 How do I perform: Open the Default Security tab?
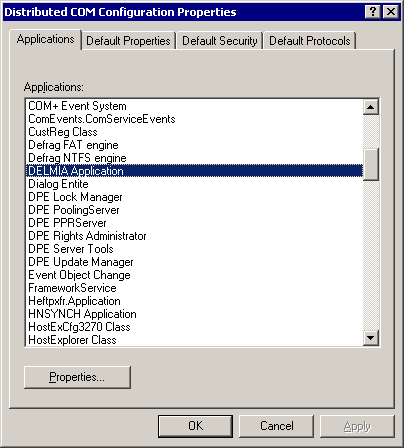coord(220,41)
